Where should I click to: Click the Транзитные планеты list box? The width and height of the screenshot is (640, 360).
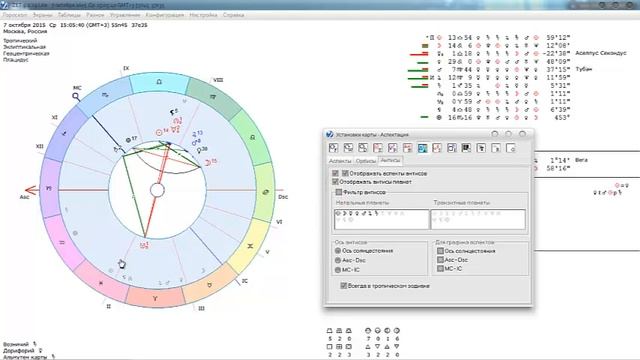point(478,220)
